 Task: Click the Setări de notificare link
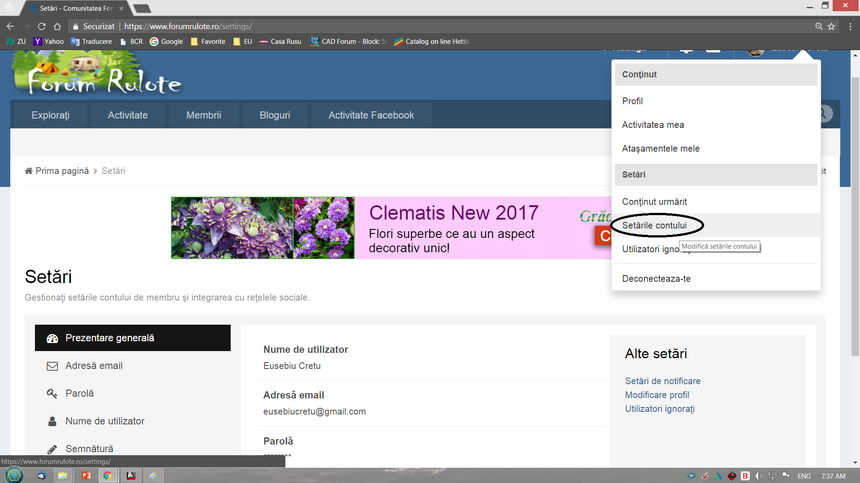click(662, 381)
